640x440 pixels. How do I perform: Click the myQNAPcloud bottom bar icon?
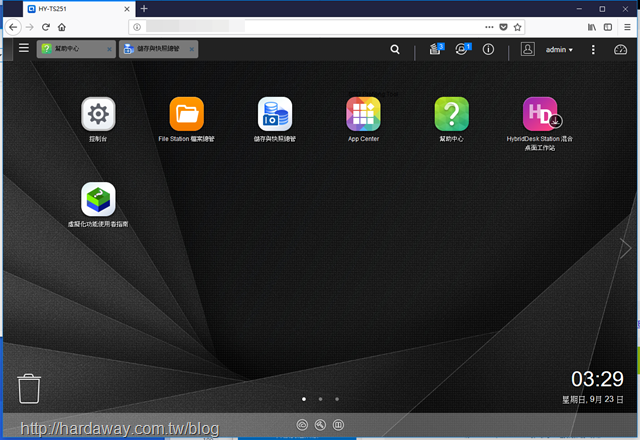pos(302,425)
